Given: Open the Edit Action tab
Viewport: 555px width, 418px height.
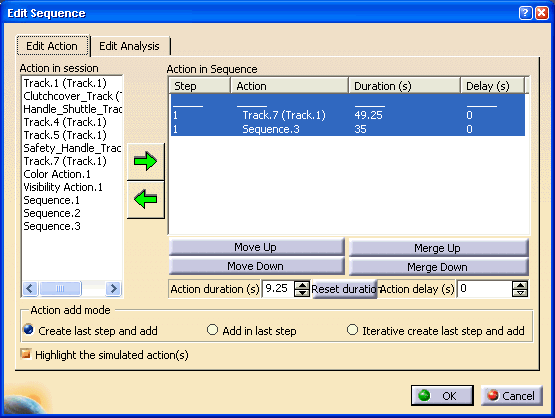Looking at the screenshot, I should click(x=52, y=46).
